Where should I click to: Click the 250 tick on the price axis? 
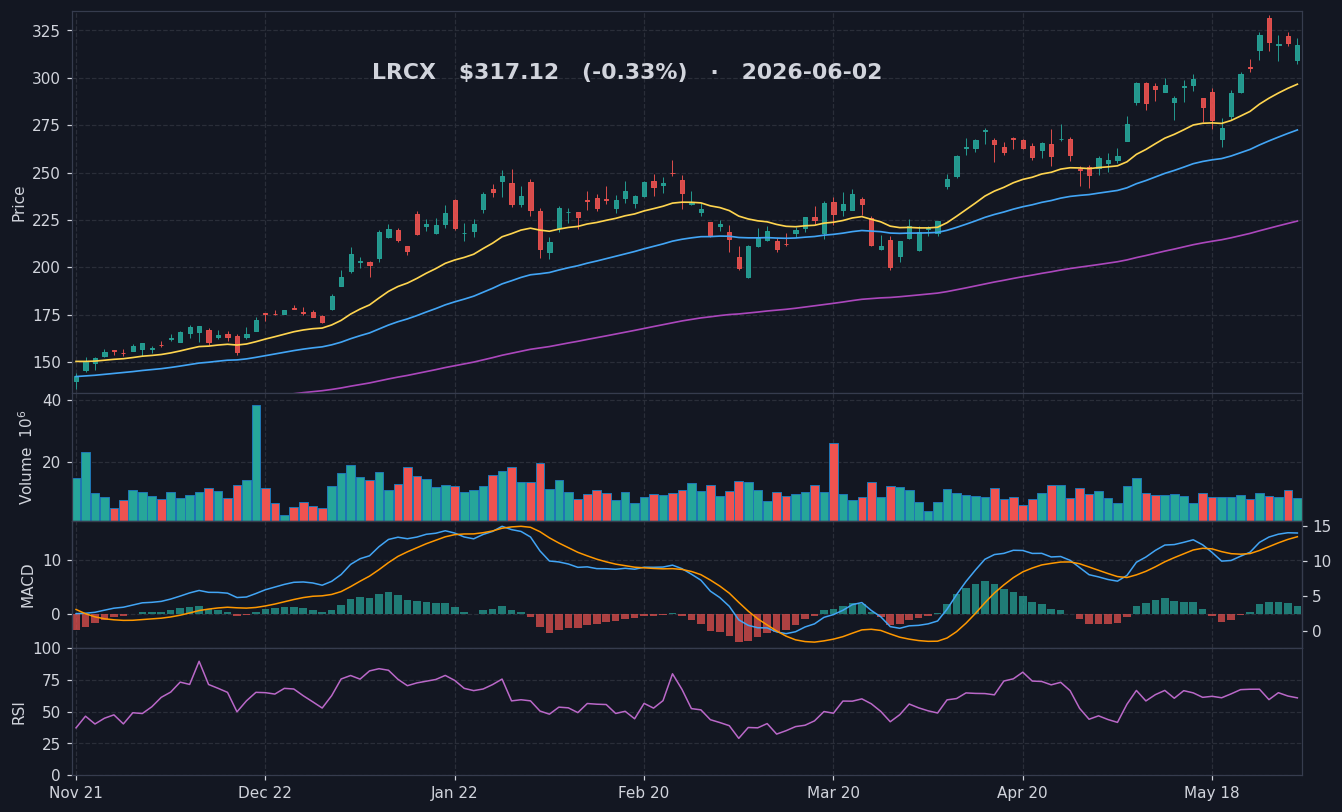coord(46,173)
